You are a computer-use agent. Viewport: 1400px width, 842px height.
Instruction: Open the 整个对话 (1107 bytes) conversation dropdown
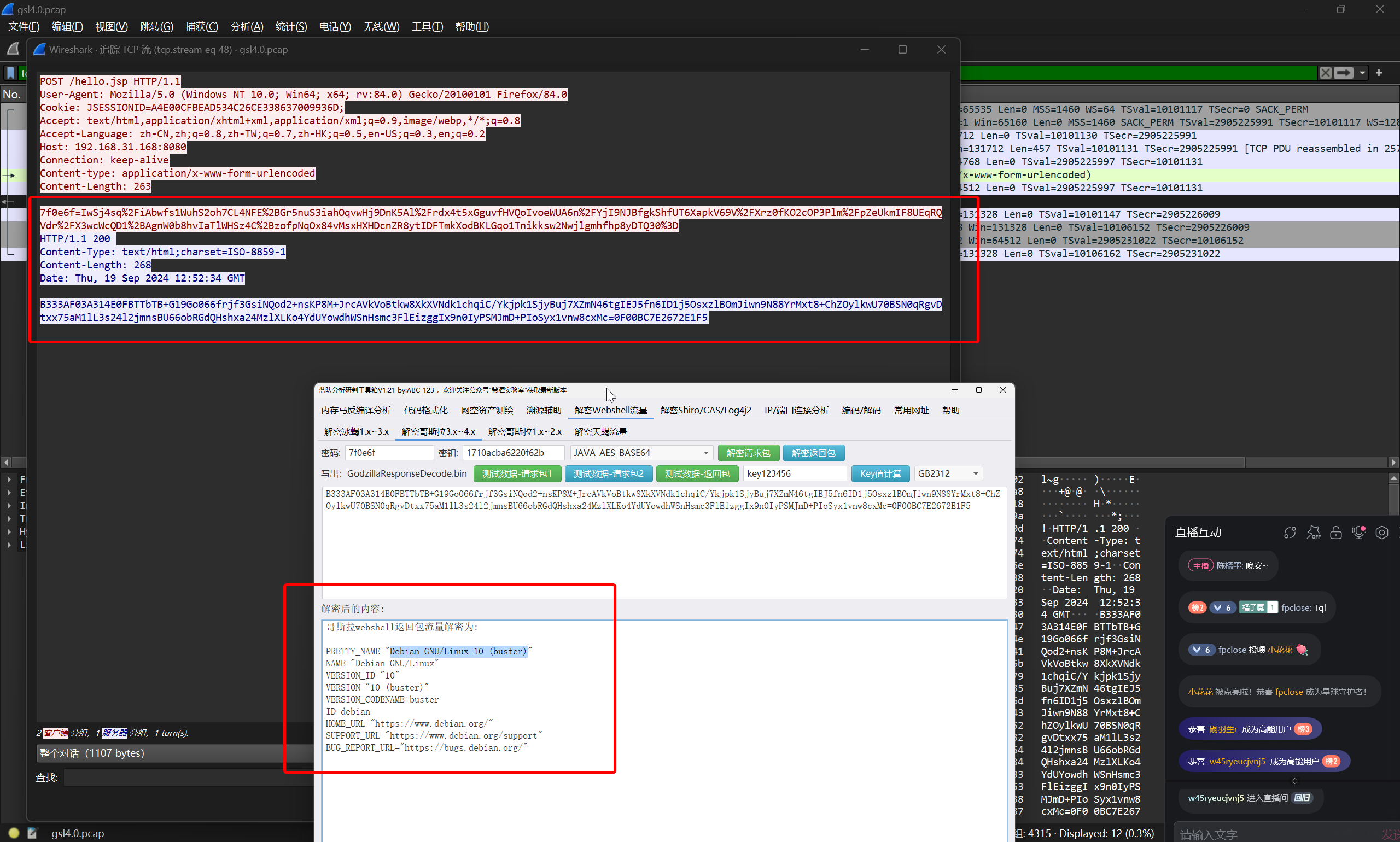click(x=175, y=753)
